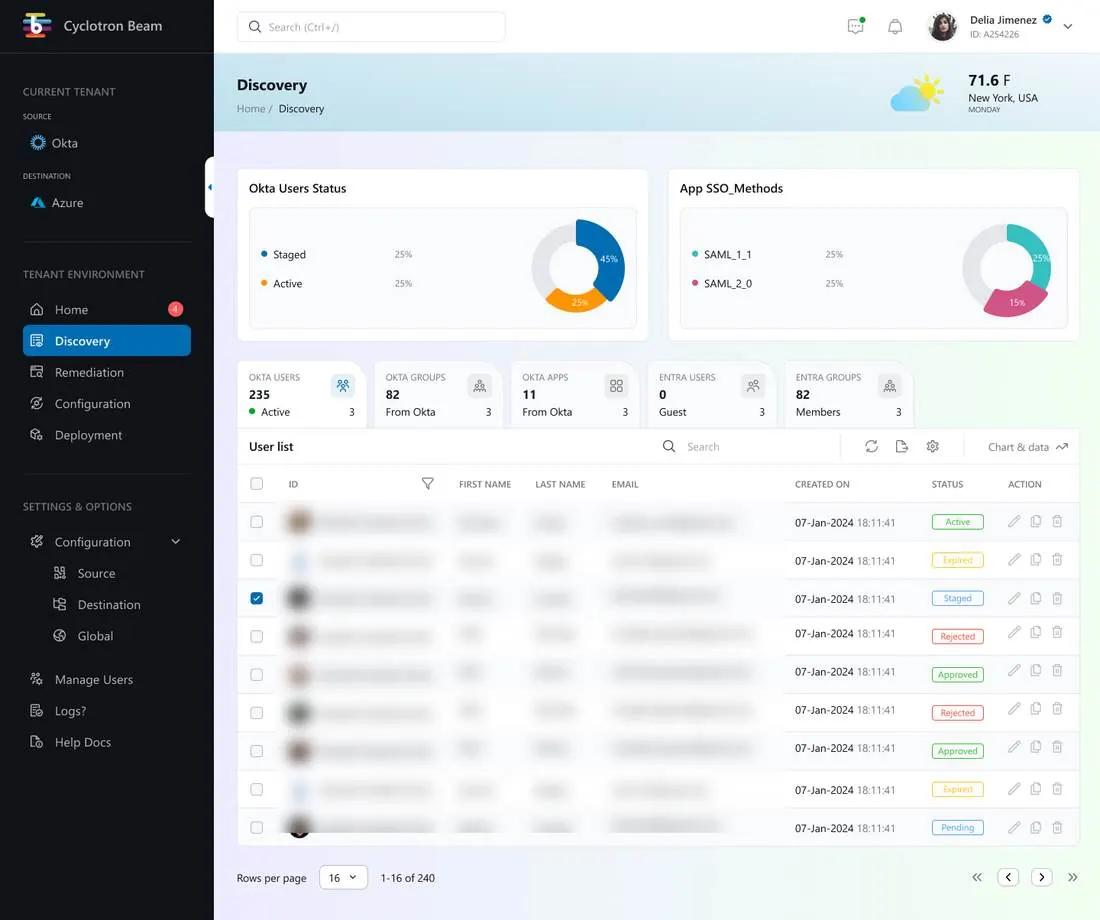The height and width of the screenshot is (920, 1100).
Task: Go to next page
Action: (x=1042, y=877)
